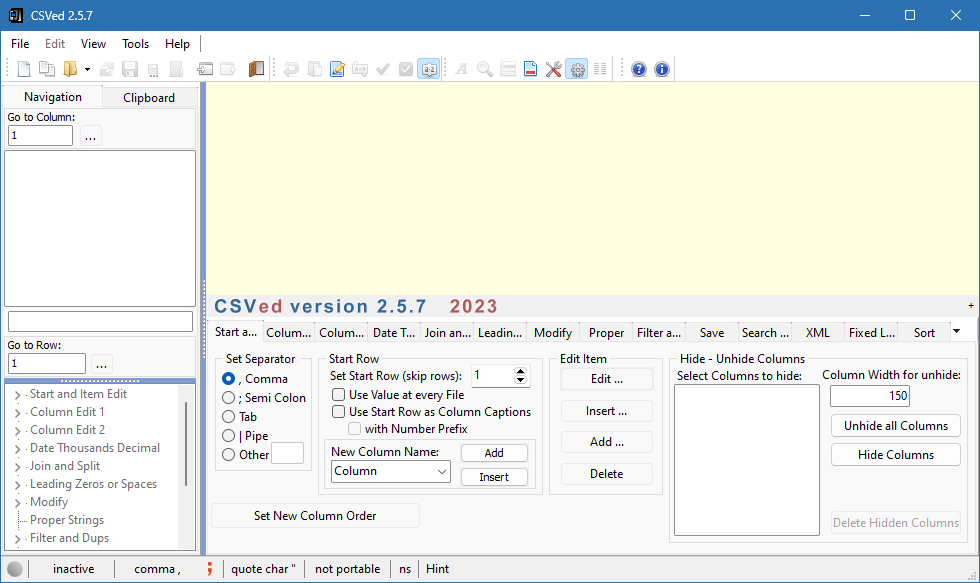Click the column lines toolbar icon
This screenshot has width=980, height=583.
pos(600,69)
